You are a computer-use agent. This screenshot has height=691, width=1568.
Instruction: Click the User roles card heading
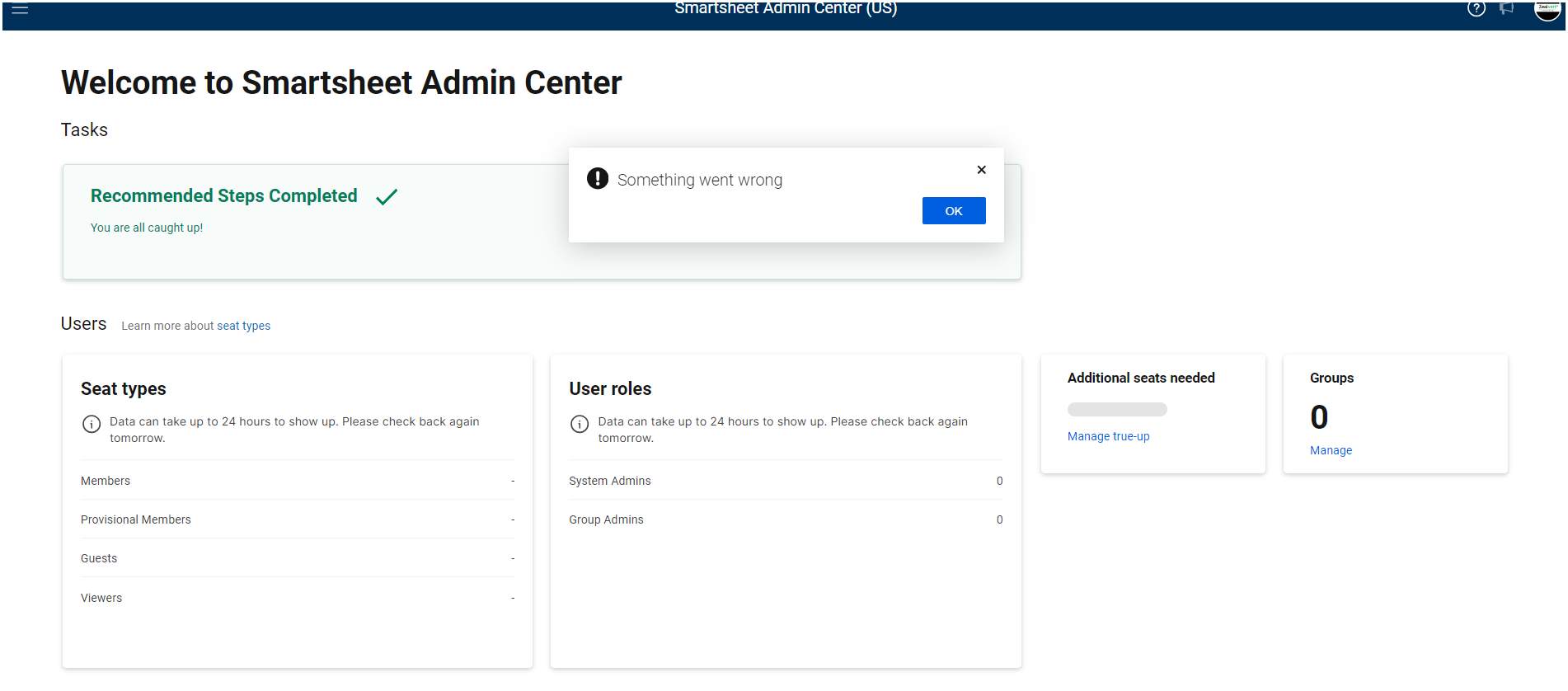(610, 389)
